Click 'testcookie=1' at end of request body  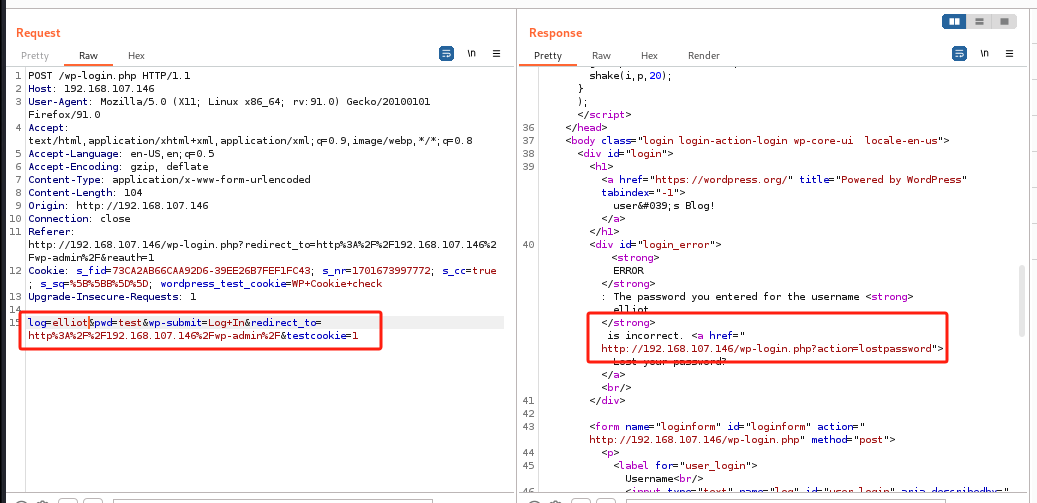pyautogui.click(x=322, y=336)
